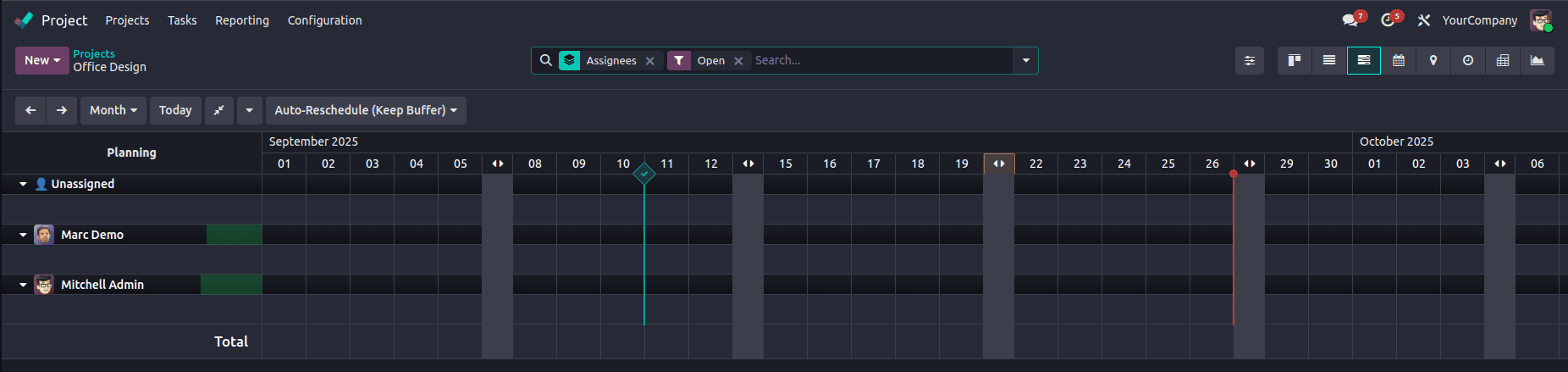Screen dimensions: 1568x372
Task: Click the Today button
Action: coord(175,110)
